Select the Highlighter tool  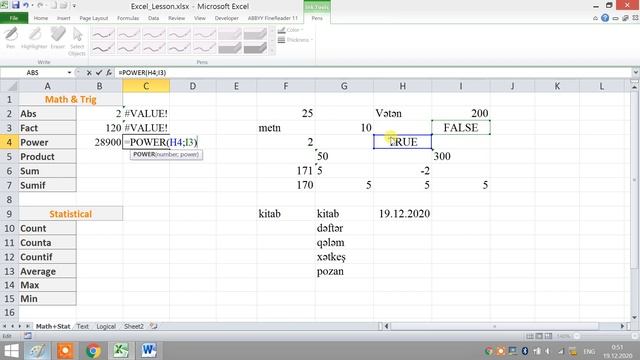coord(34,38)
